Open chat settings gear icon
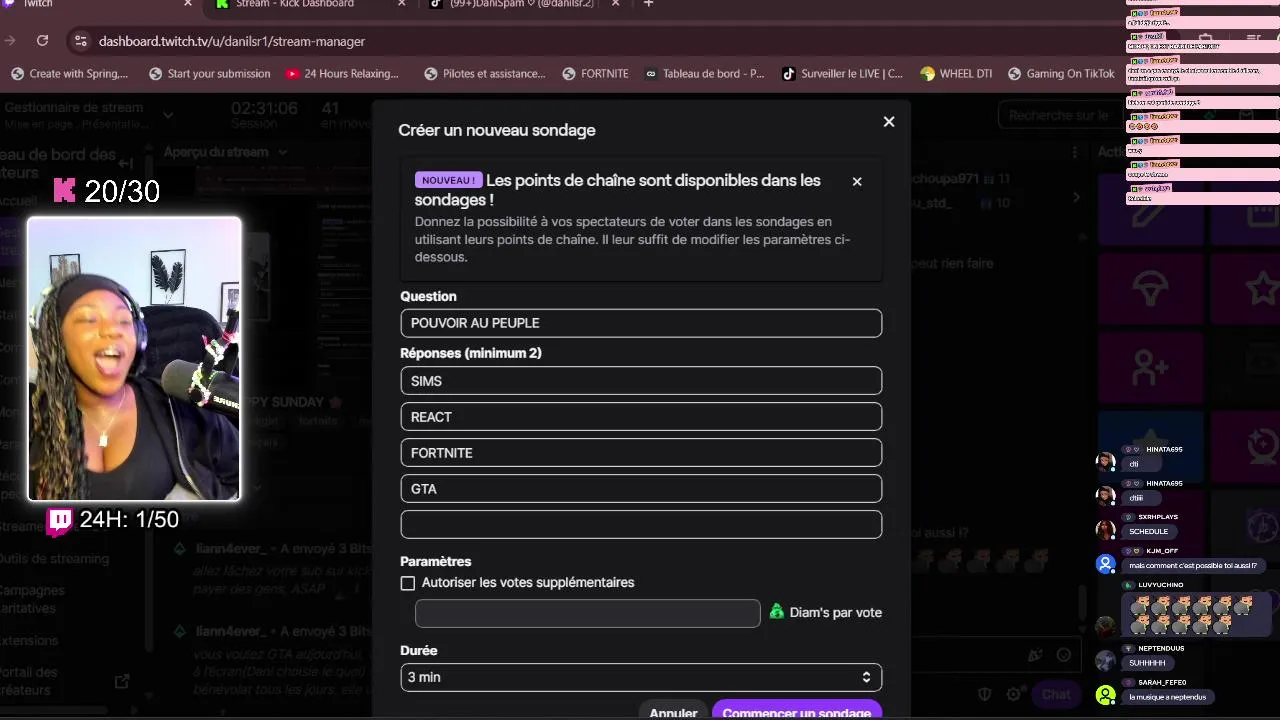Screen dimensions: 1280x720 1013,693
